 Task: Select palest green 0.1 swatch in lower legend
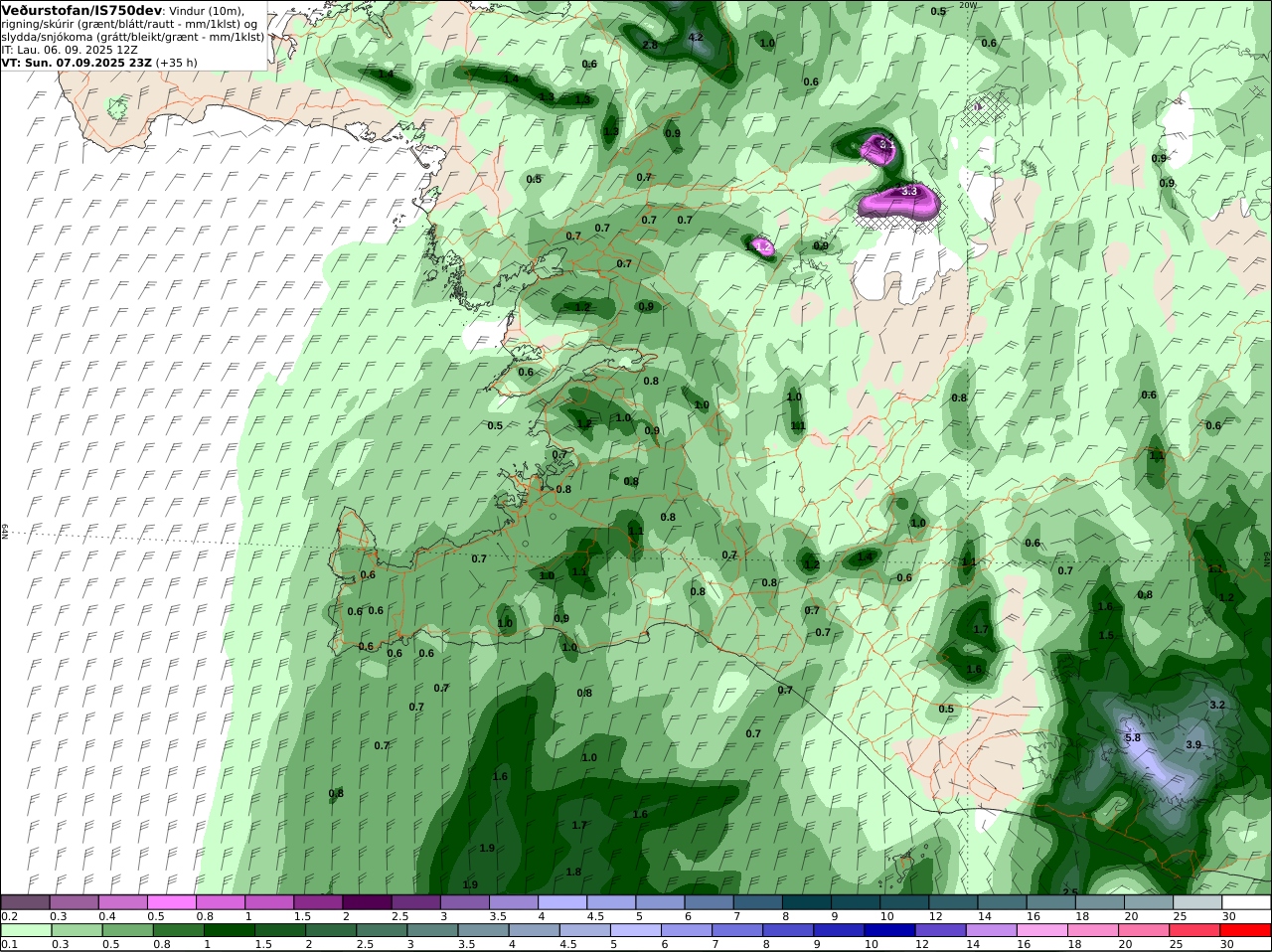25,930
